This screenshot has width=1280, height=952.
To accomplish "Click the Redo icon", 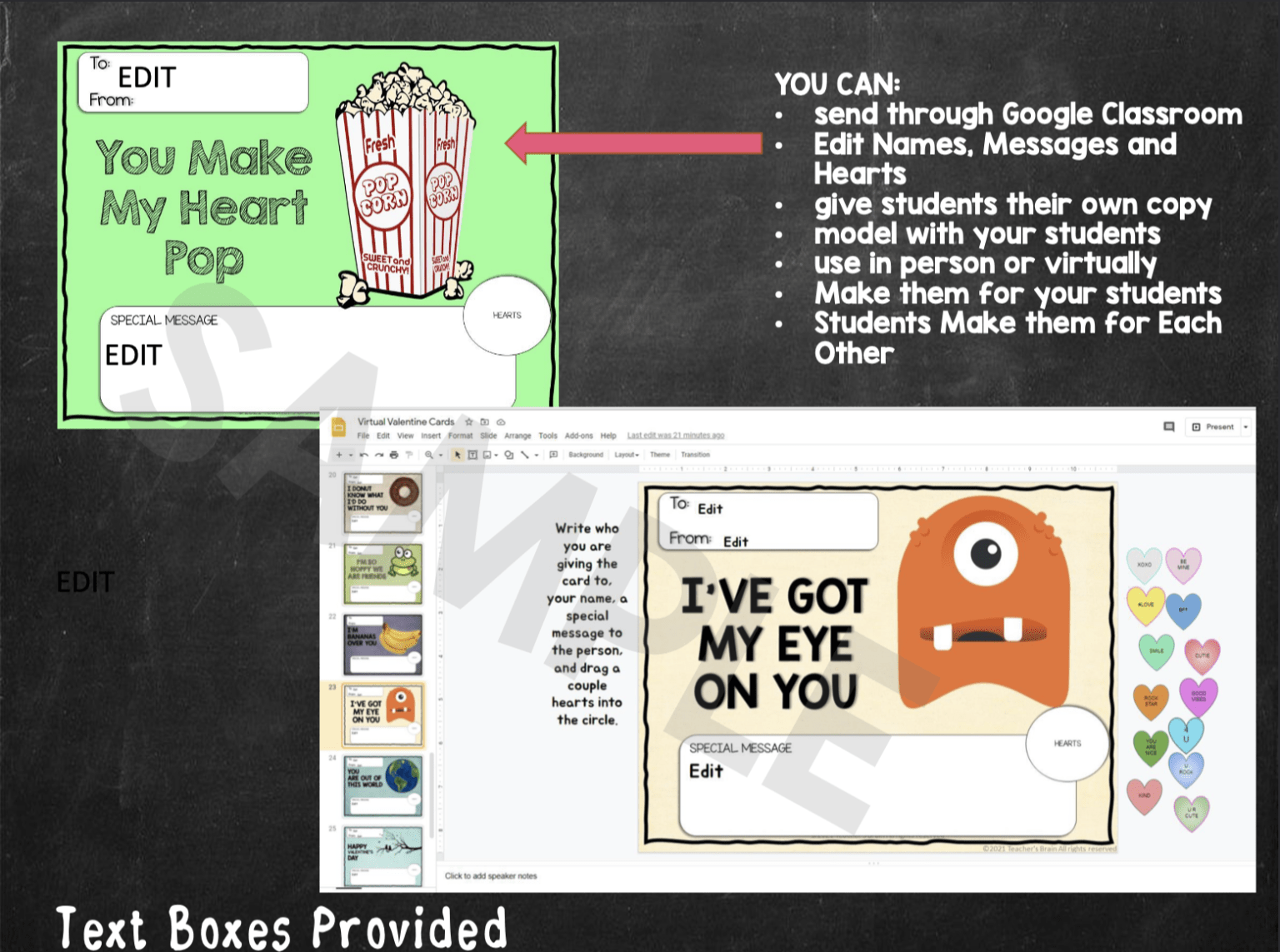I will click(x=378, y=456).
